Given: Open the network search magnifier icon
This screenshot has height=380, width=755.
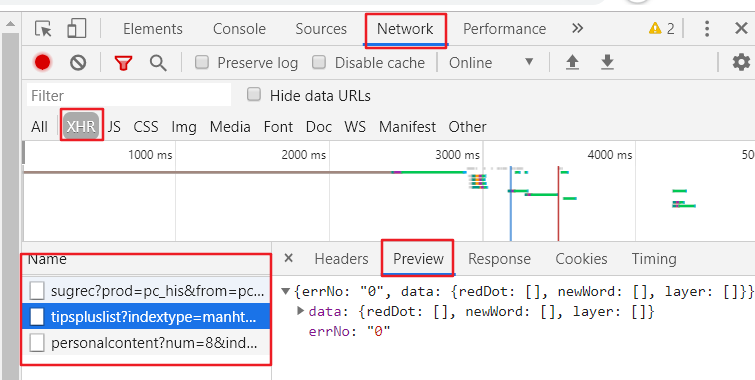Looking at the screenshot, I should coord(158,63).
